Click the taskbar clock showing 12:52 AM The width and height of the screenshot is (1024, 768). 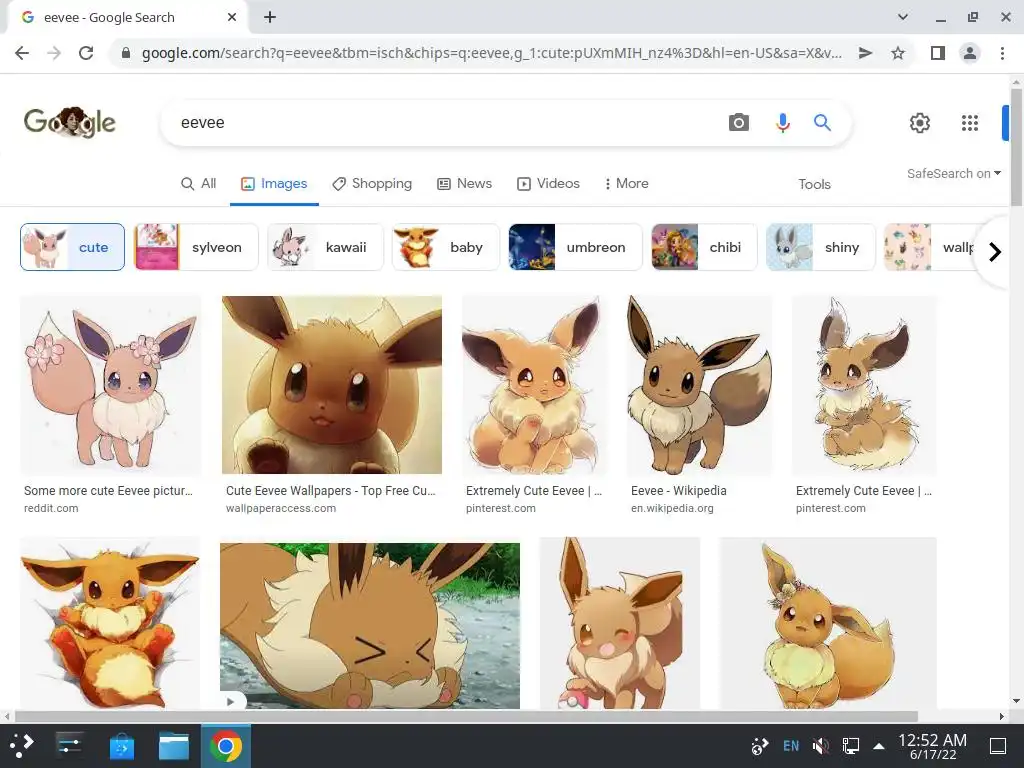pyautogui.click(x=932, y=746)
